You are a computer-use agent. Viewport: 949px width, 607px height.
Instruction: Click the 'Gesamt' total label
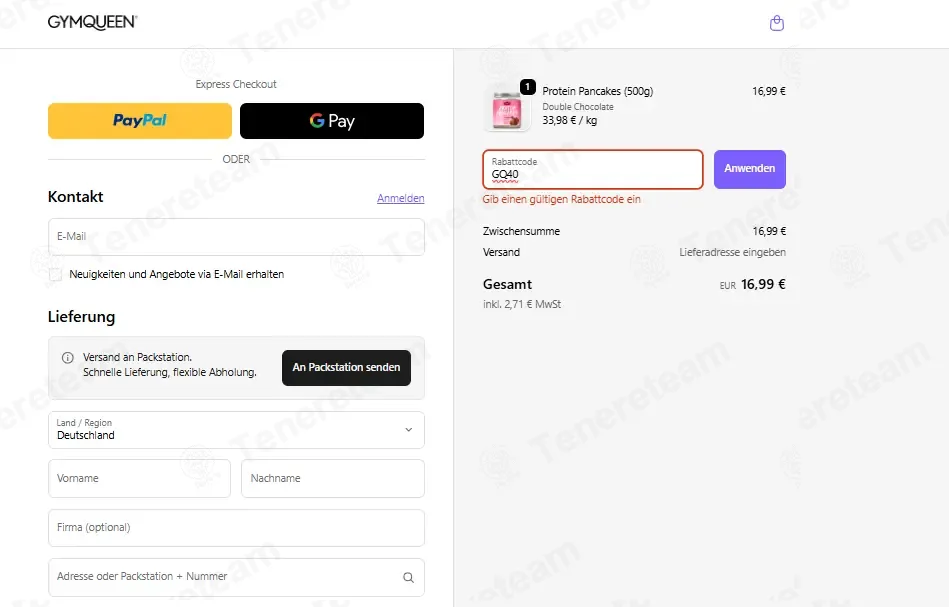click(x=507, y=284)
